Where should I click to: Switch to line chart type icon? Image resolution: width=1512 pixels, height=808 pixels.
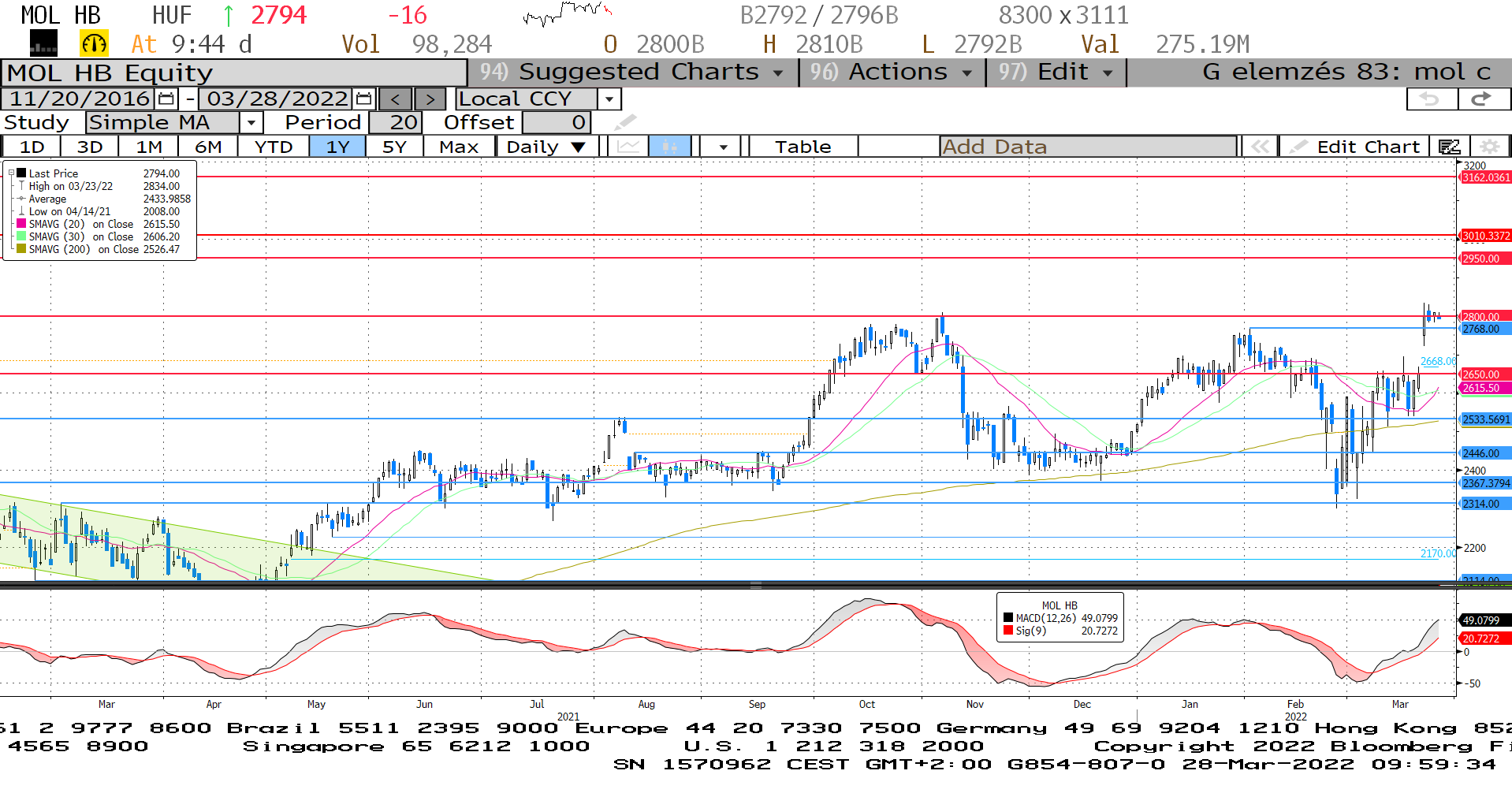(628, 147)
